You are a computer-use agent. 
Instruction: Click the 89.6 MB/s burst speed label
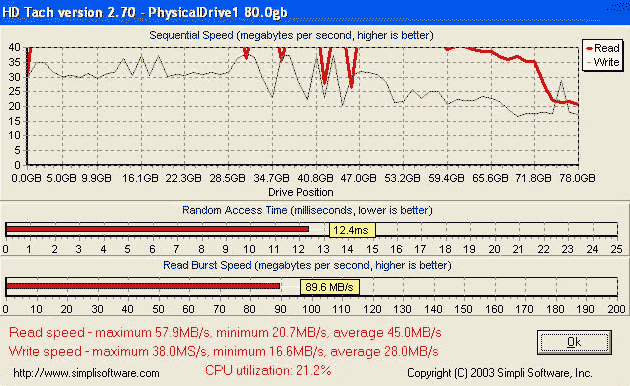pos(329,287)
